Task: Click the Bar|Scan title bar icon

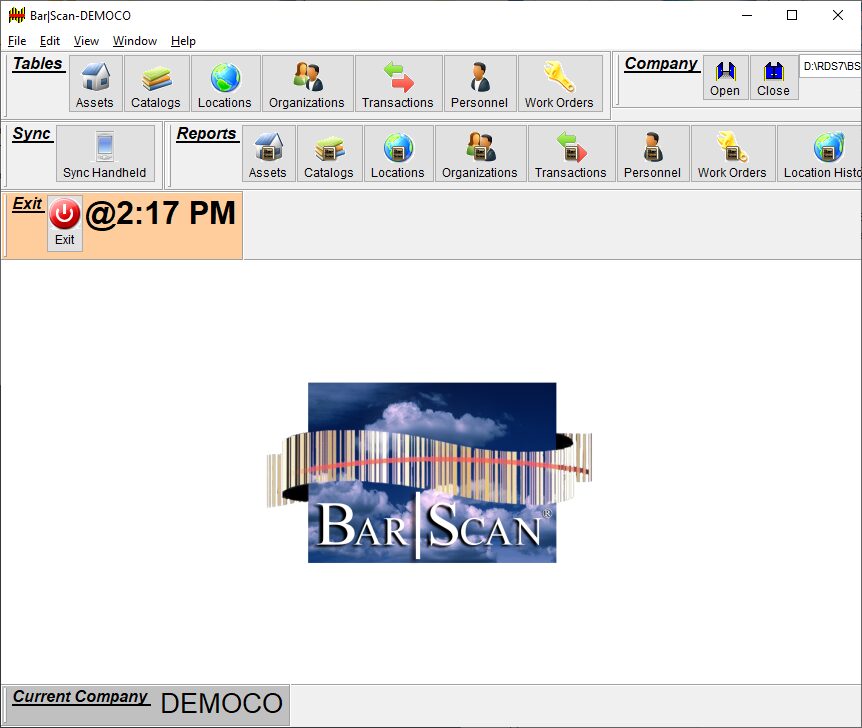Action: pyautogui.click(x=16, y=15)
